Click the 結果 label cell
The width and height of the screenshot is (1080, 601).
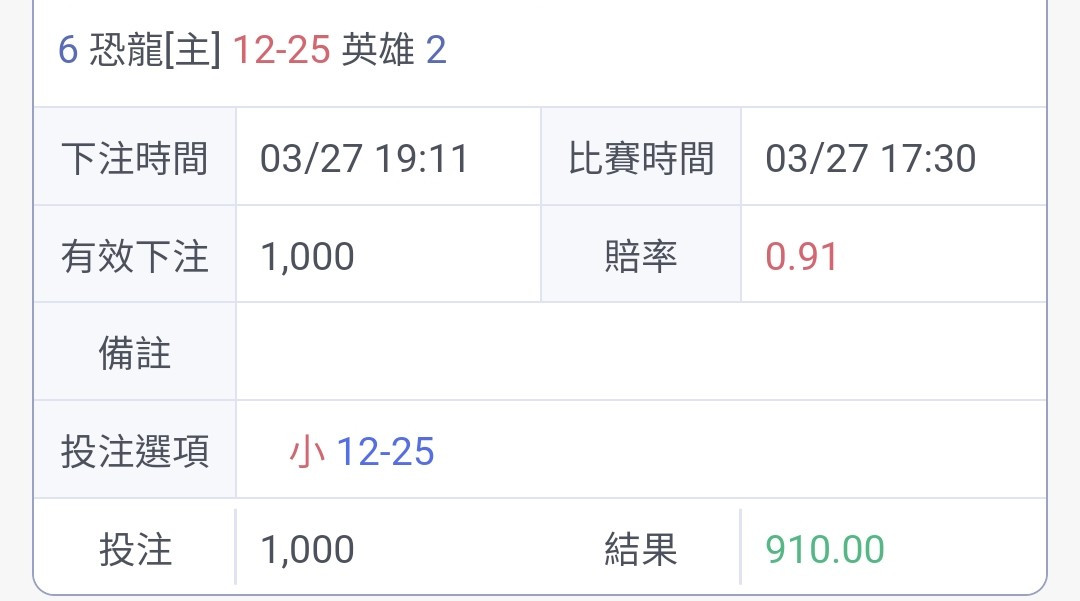[x=641, y=549]
